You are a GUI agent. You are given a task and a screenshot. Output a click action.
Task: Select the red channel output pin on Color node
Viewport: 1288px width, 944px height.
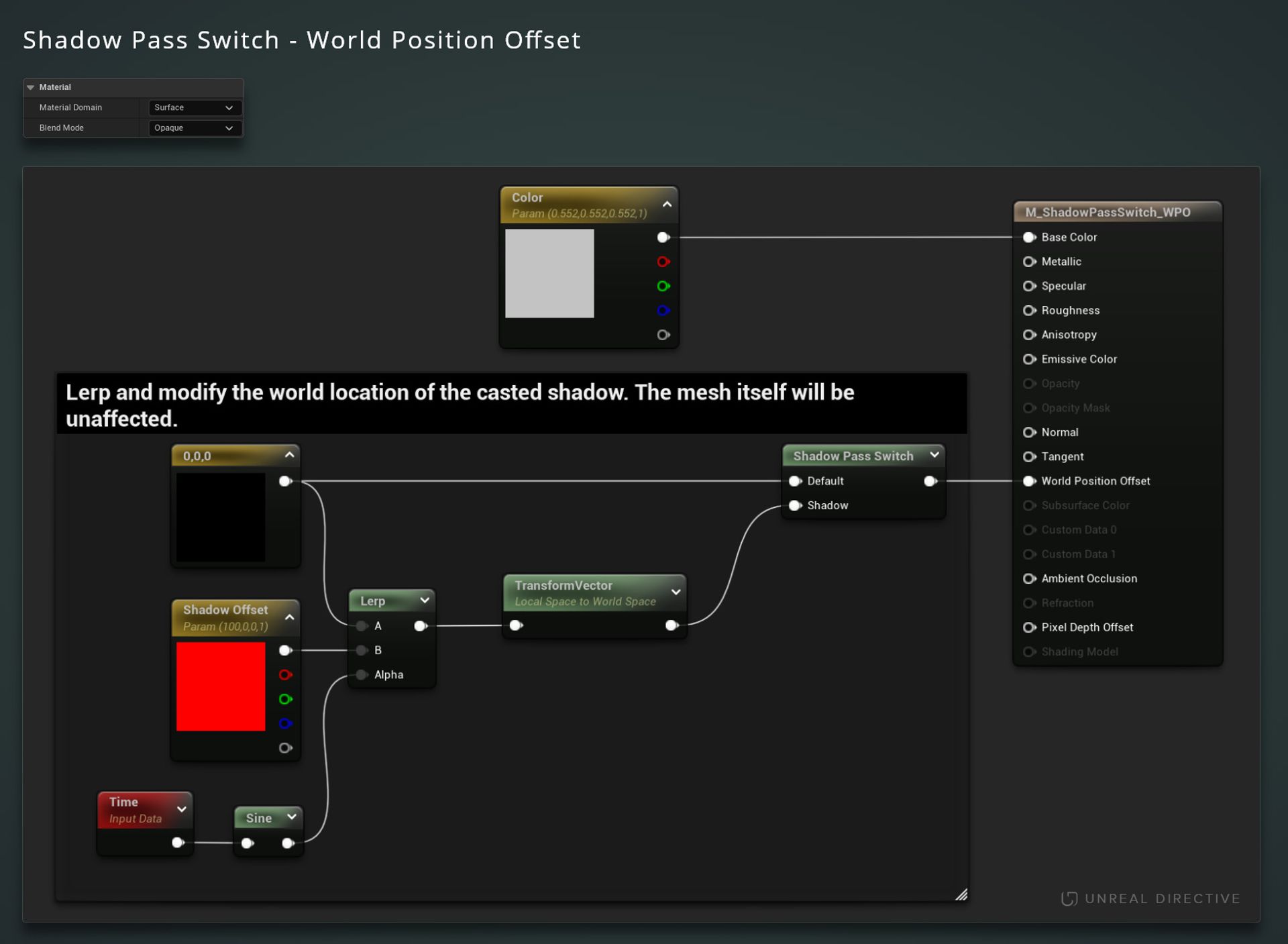pos(663,262)
